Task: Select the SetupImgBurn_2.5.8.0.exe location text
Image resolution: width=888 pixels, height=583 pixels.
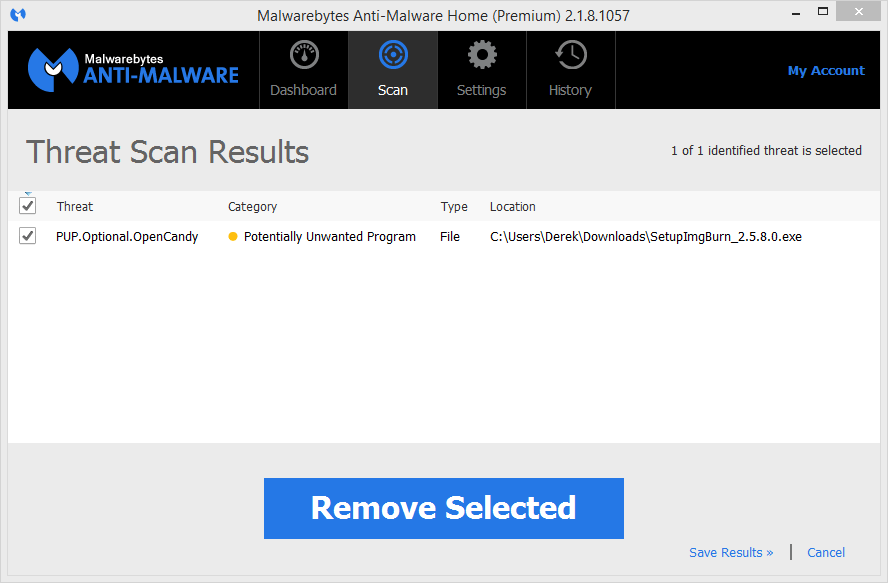Action: coord(644,237)
